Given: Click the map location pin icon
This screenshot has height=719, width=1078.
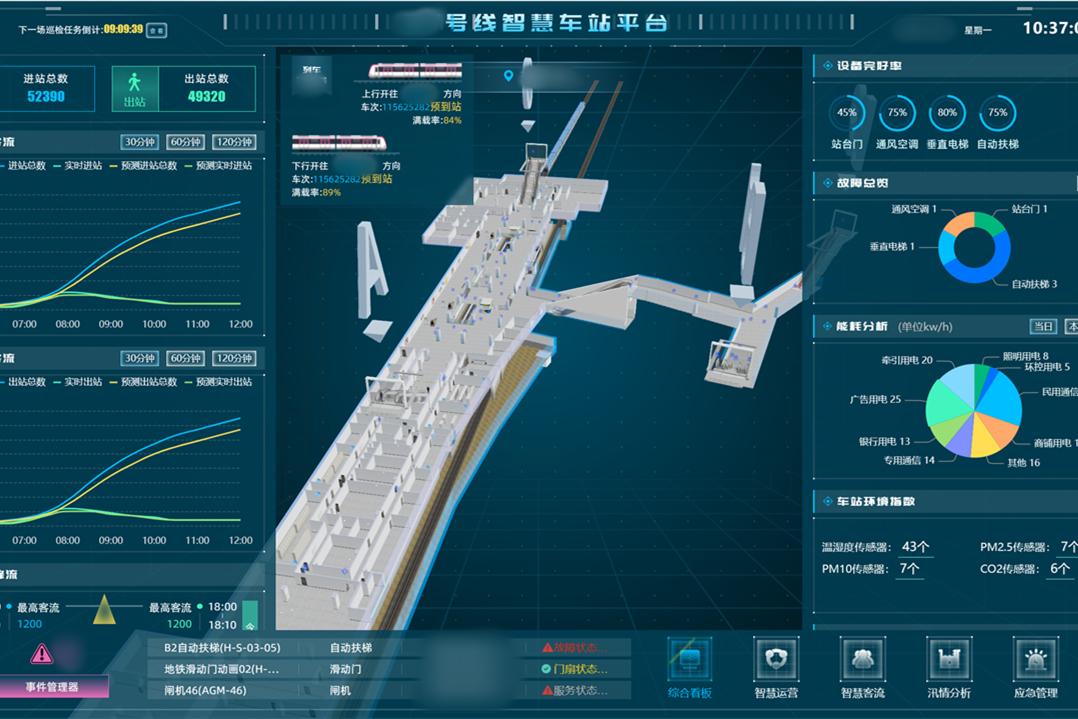Looking at the screenshot, I should [x=508, y=76].
